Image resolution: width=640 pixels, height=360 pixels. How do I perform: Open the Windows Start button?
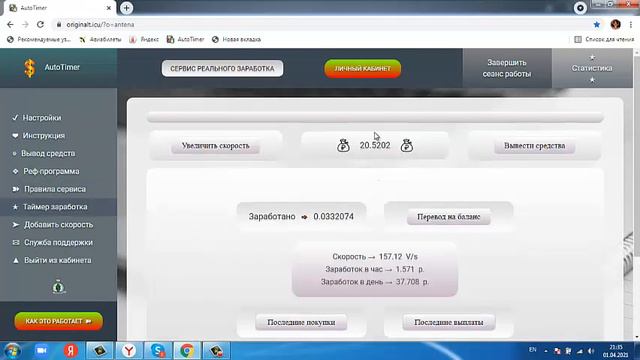(12, 351)
